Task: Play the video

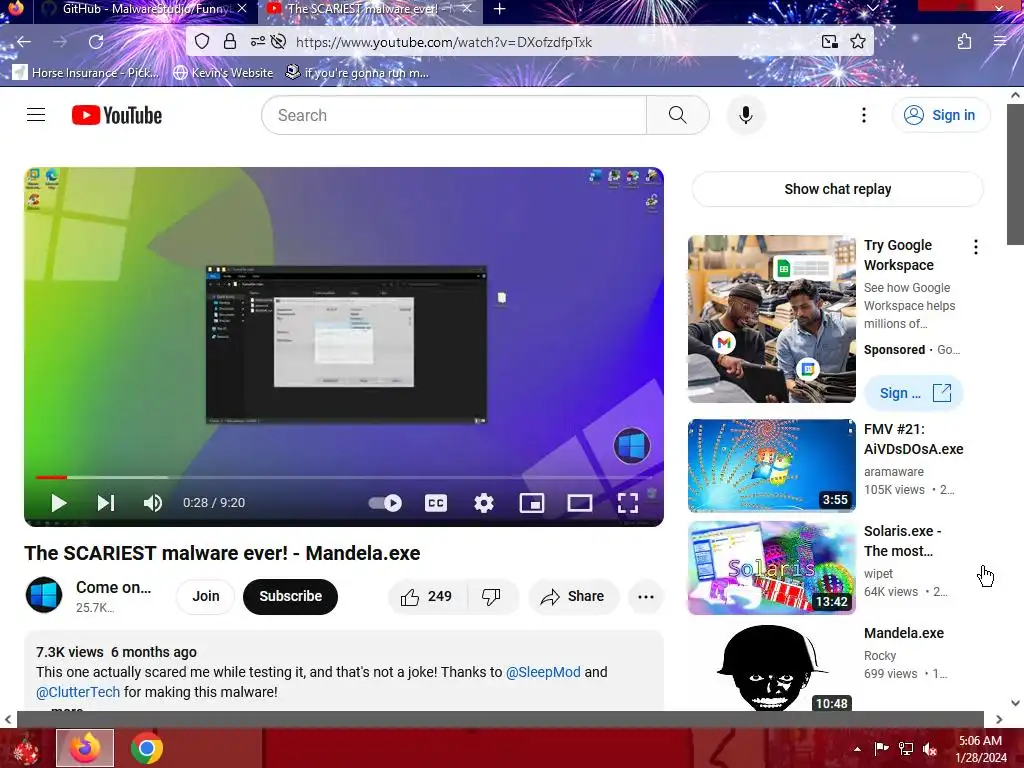Action: (x=59, y=503)
